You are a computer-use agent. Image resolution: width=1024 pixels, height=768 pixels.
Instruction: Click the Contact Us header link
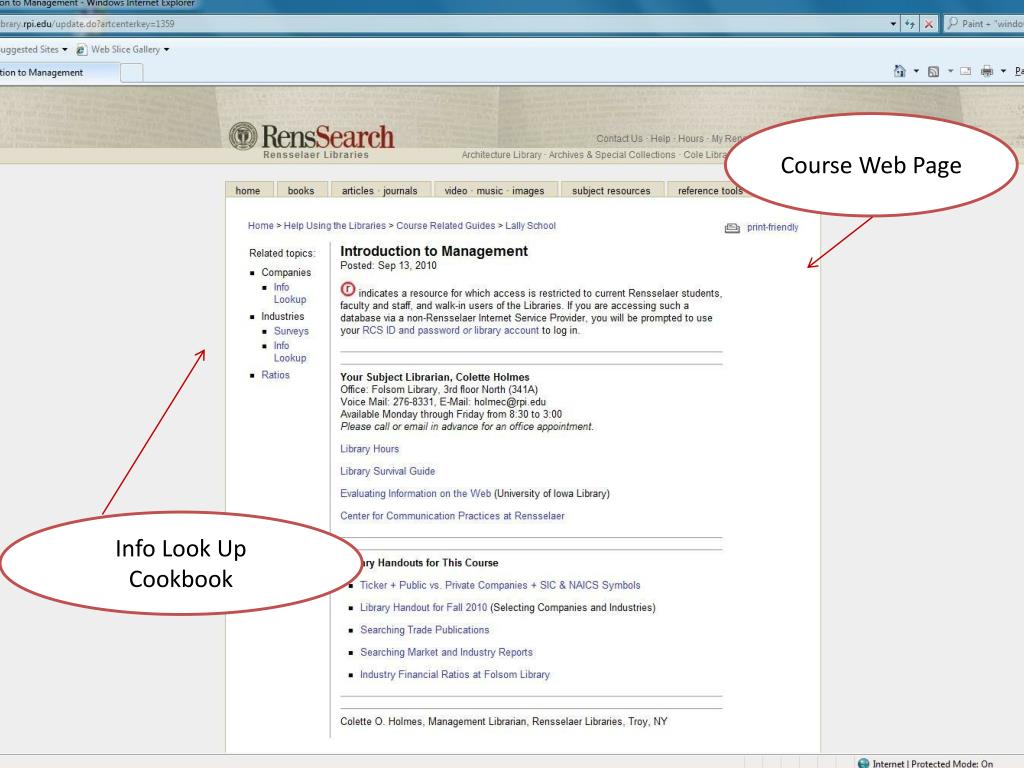tap(619, 138)
